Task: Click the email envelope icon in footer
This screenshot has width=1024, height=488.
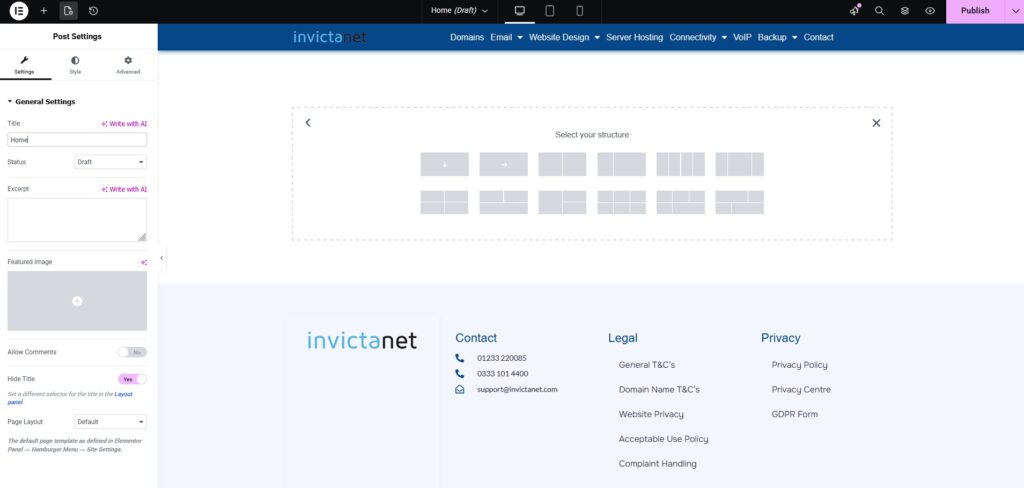Action: pos(460,389)
